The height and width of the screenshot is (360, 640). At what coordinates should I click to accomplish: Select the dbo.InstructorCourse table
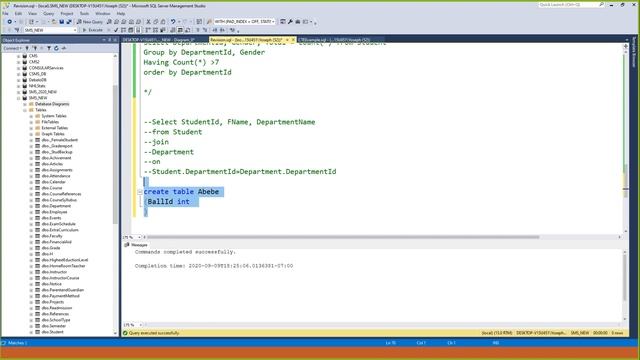60,278
